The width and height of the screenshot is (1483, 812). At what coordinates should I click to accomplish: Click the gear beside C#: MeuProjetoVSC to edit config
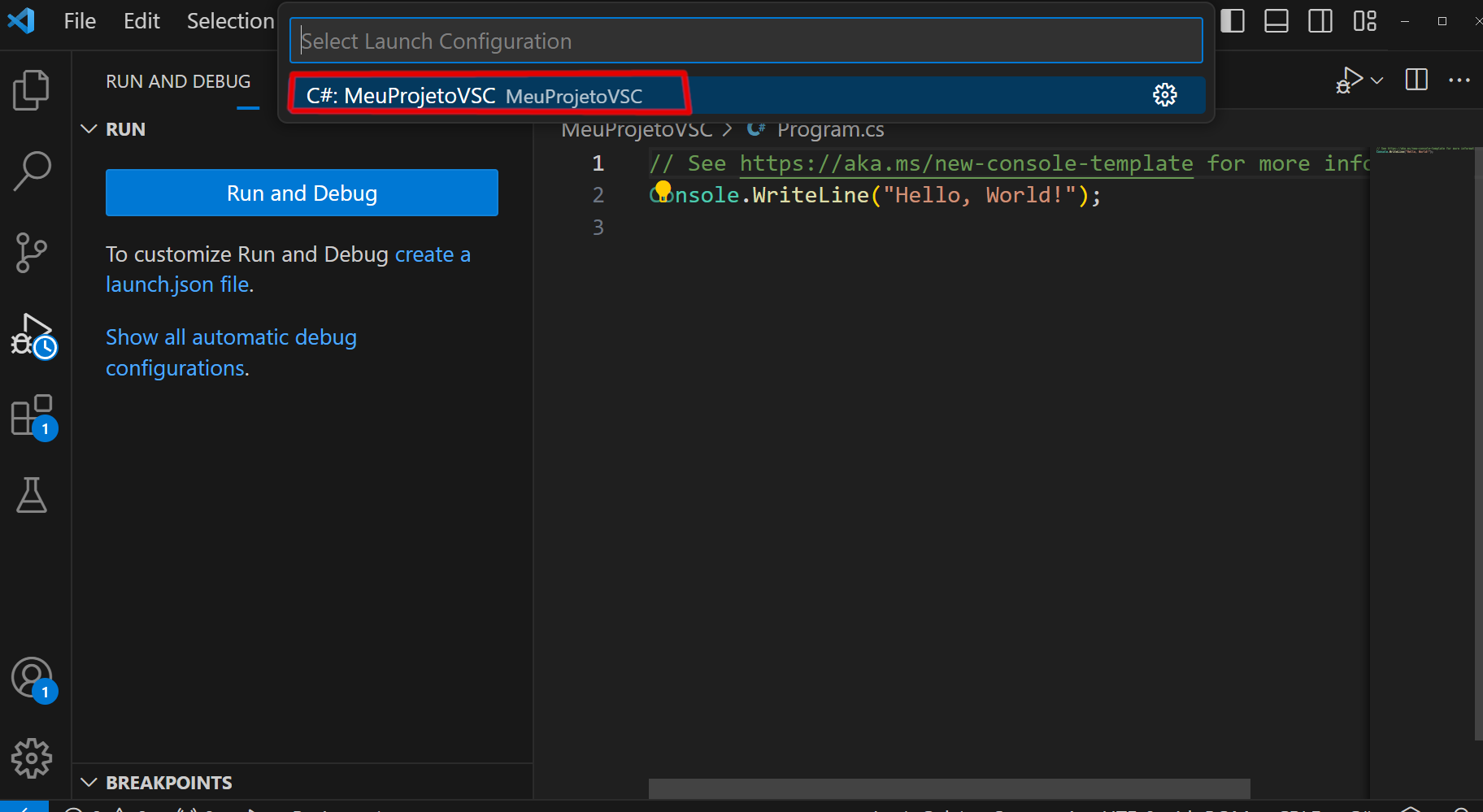click(x=1166, y=94)
